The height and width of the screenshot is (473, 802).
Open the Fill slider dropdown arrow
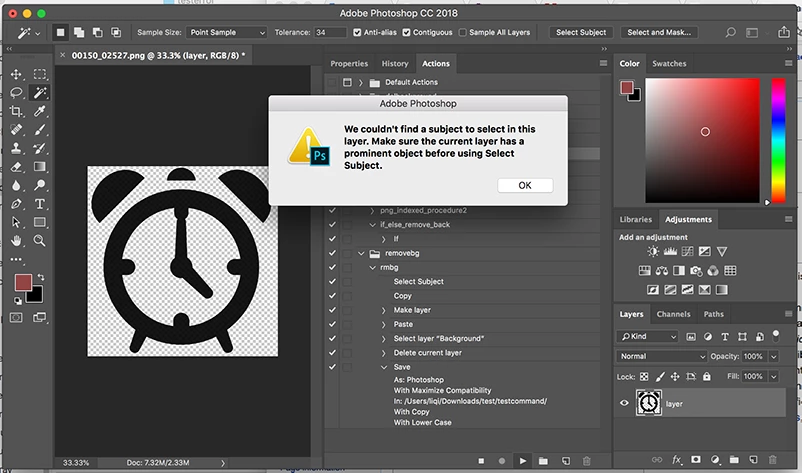(774, 376)
